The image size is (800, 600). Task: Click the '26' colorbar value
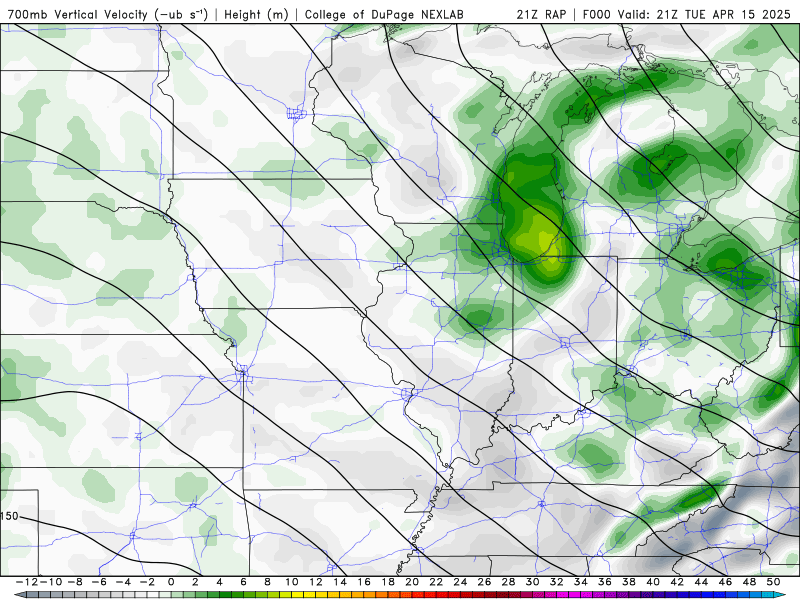[484, 582]
